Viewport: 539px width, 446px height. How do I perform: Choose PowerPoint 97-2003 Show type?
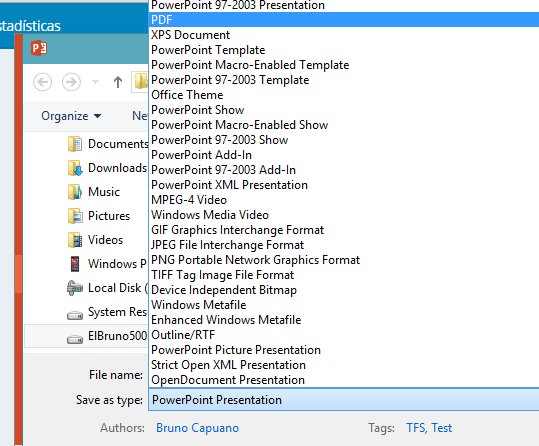coord(344,140)
